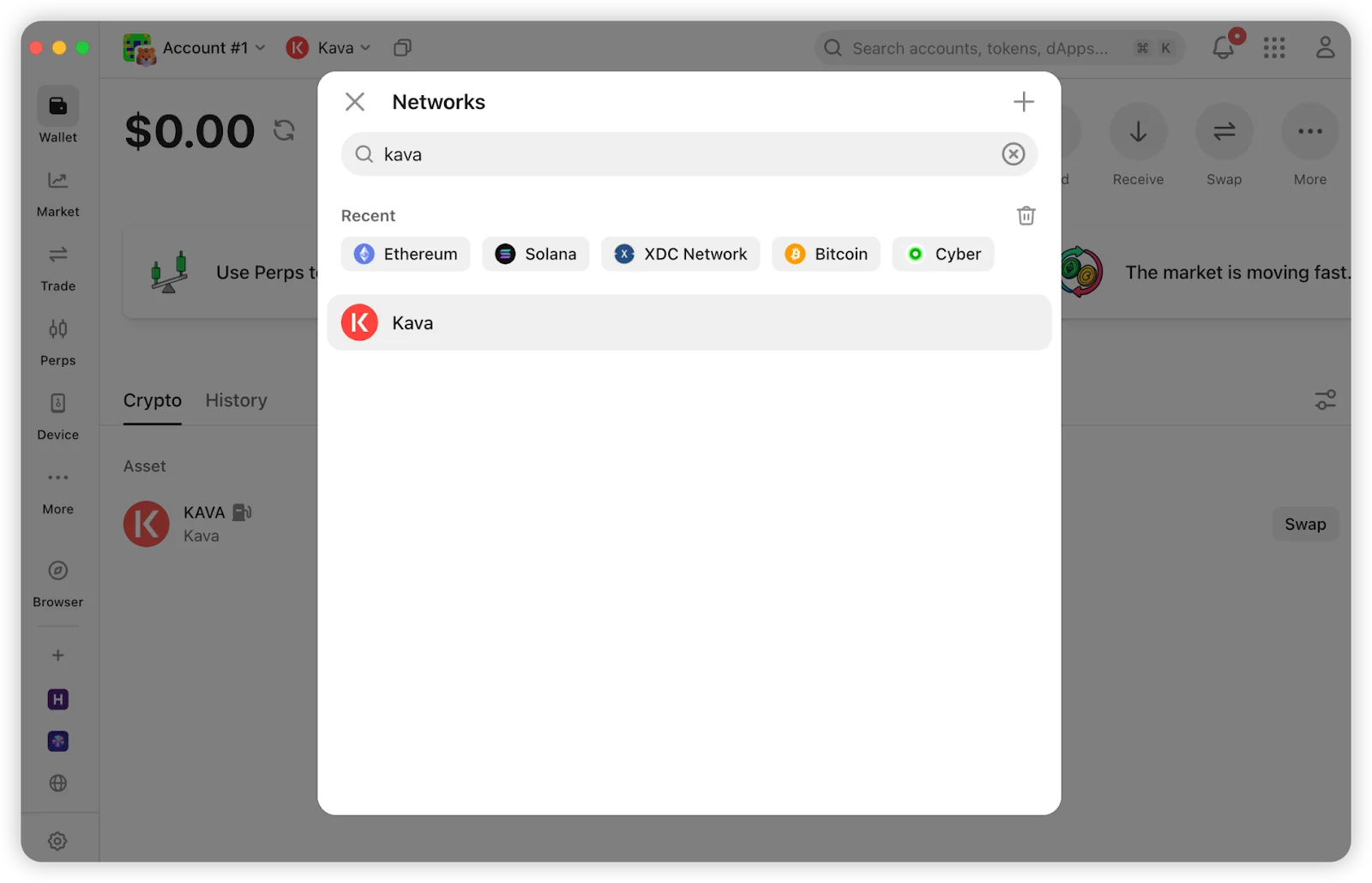Switch to History tab
1372x883 pixels.
coord(237,400)
